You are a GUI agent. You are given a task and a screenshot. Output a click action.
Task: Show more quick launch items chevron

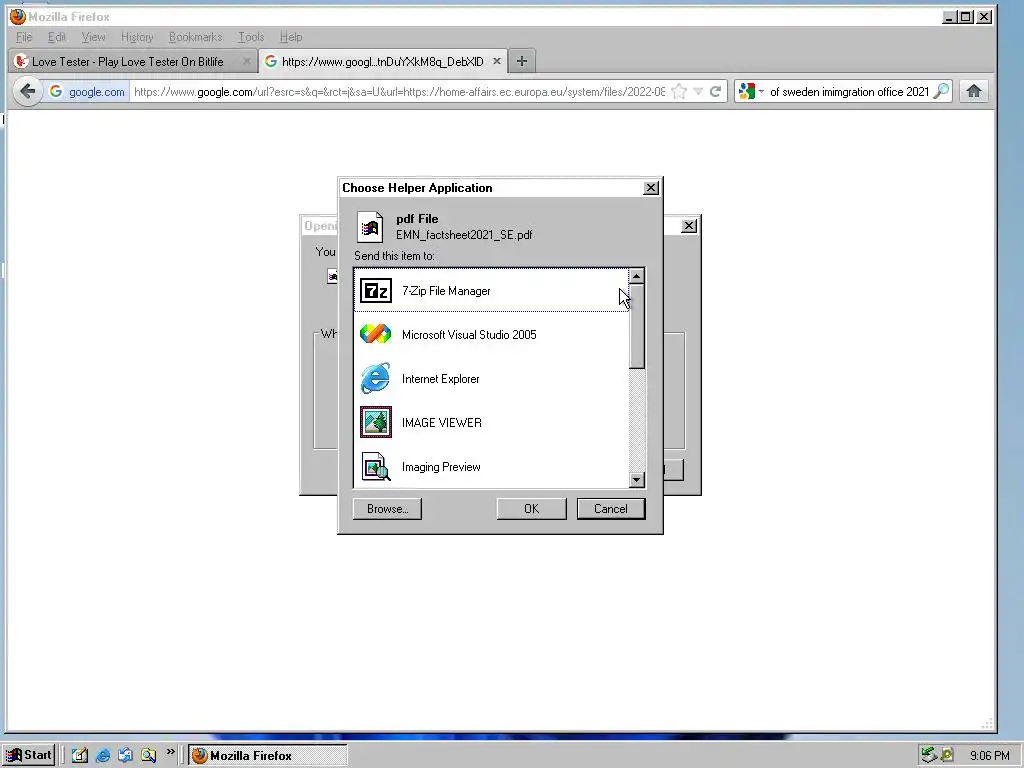coord(170,752)
